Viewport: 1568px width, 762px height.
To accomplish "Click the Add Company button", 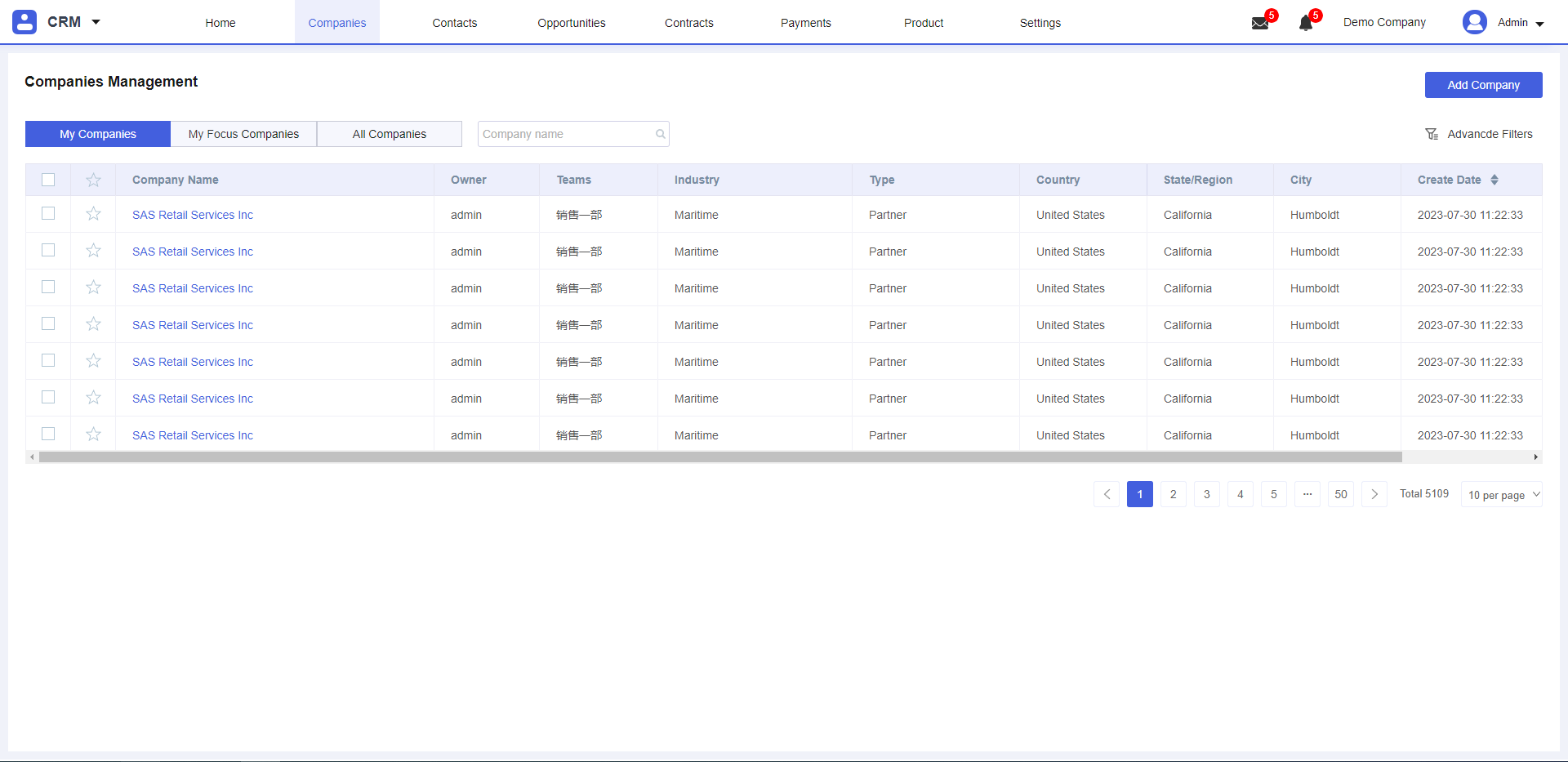I will pyautogui.click(x=1483, y=85).
